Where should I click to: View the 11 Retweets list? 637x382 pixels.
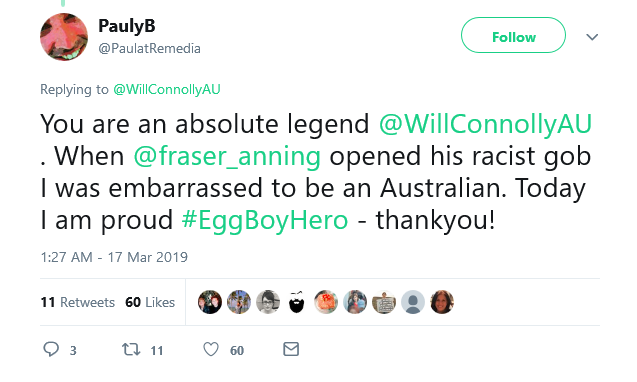pyautogui.click(x=78, y=302)
